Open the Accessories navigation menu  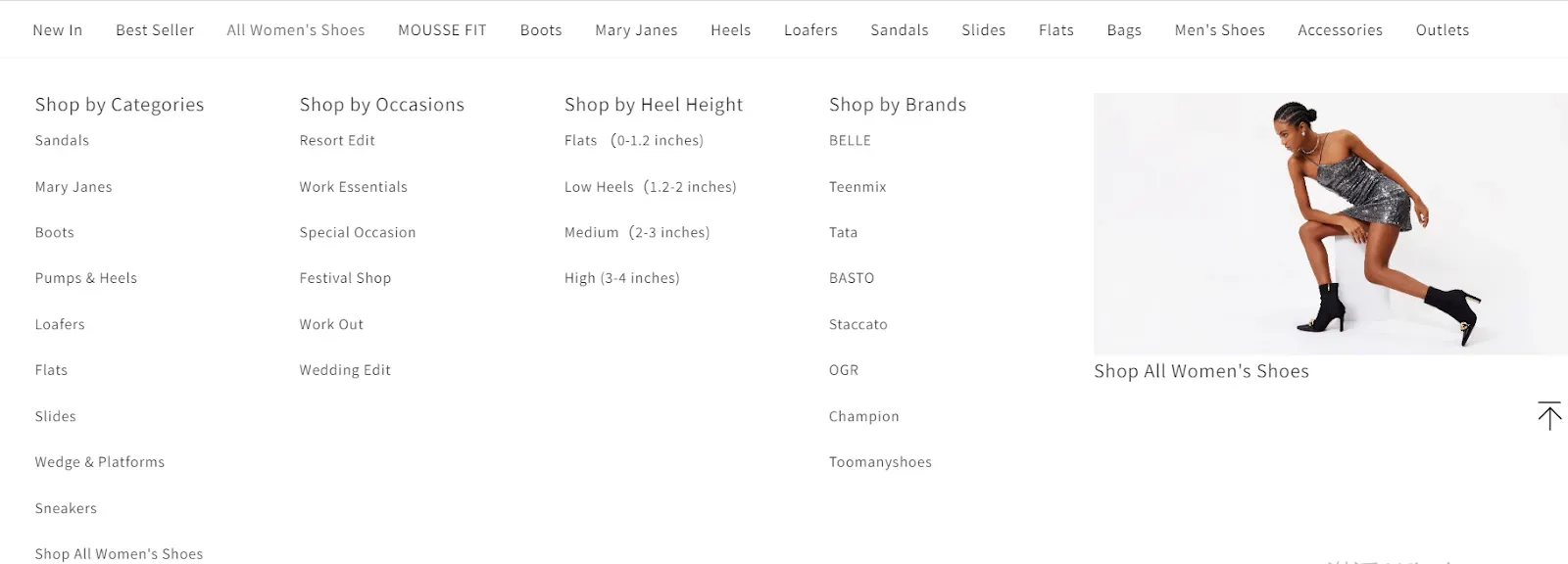click(1340, 30)
